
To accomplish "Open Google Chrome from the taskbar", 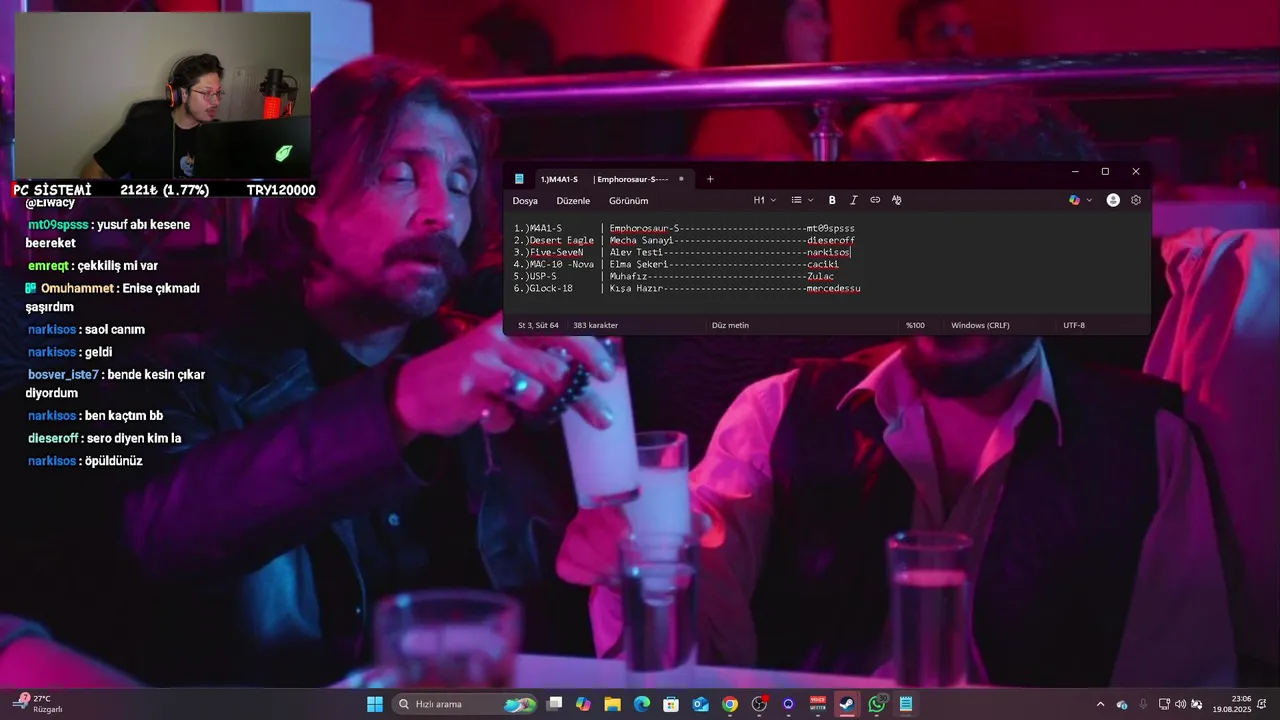I will 730,704.
